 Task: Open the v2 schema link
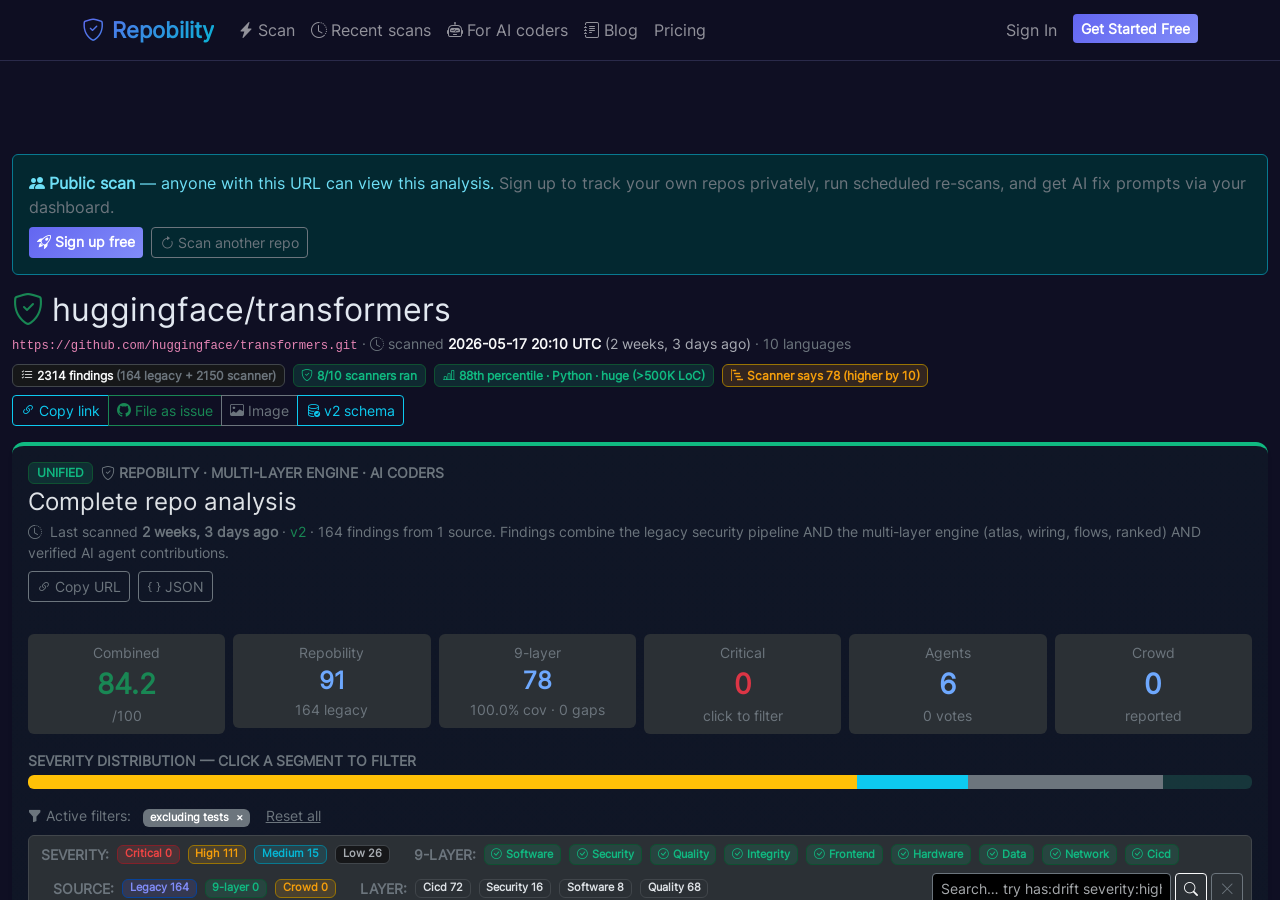point(351,410)
